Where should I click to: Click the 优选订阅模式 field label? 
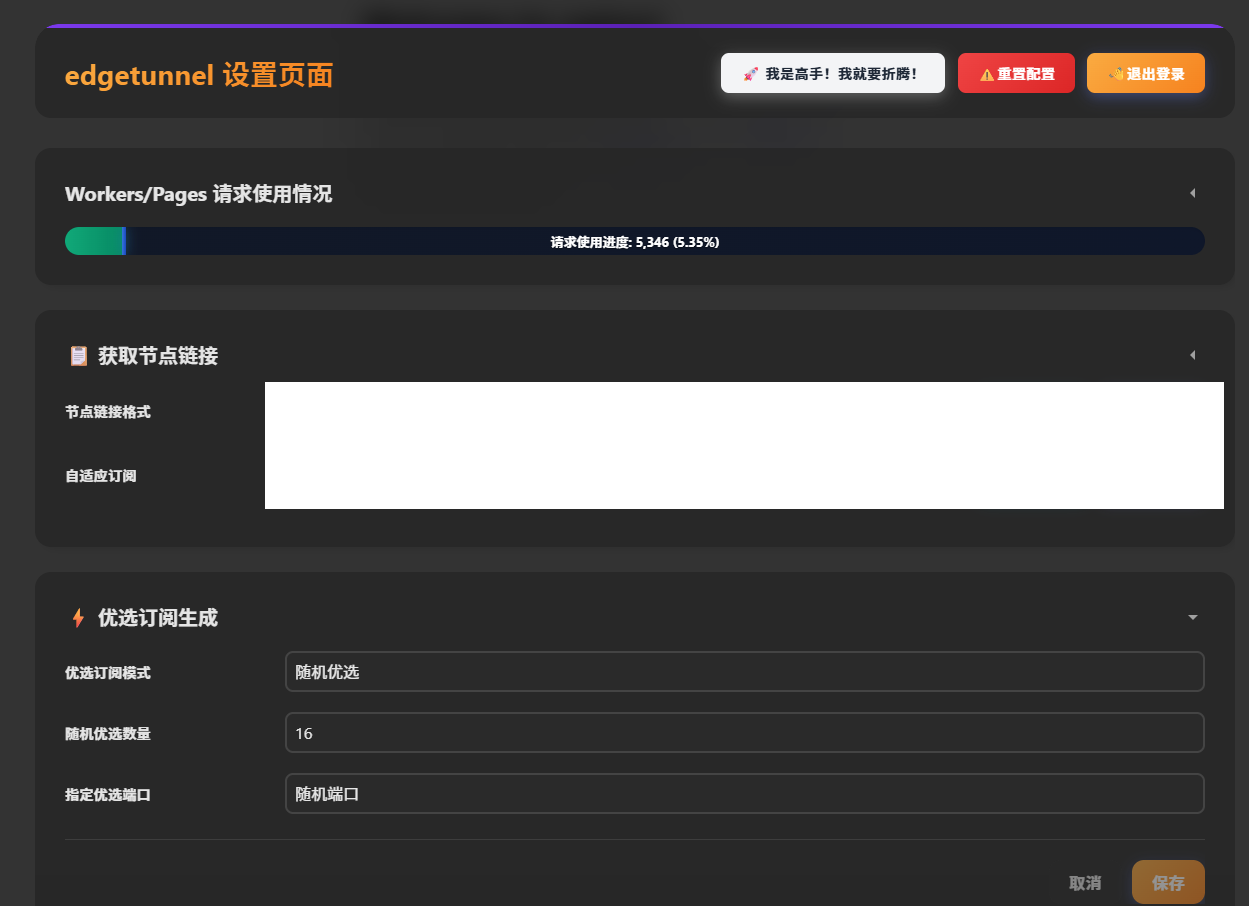[108, 673]
